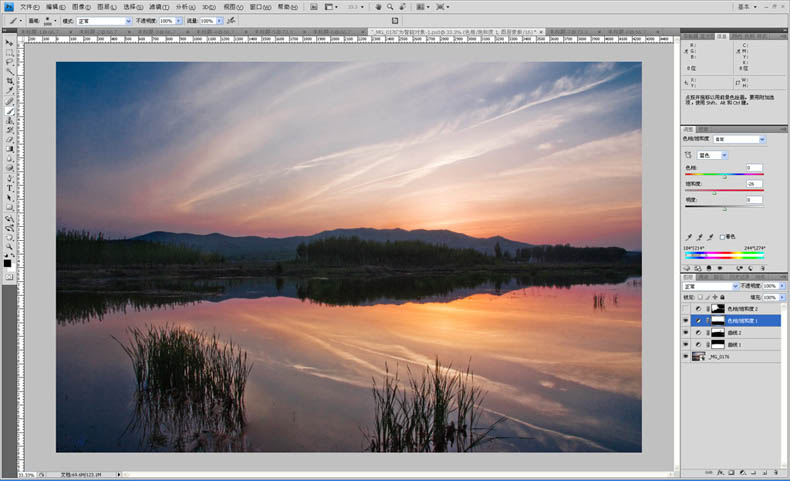Toggle Quick Mask mode icon

point(9,277)
